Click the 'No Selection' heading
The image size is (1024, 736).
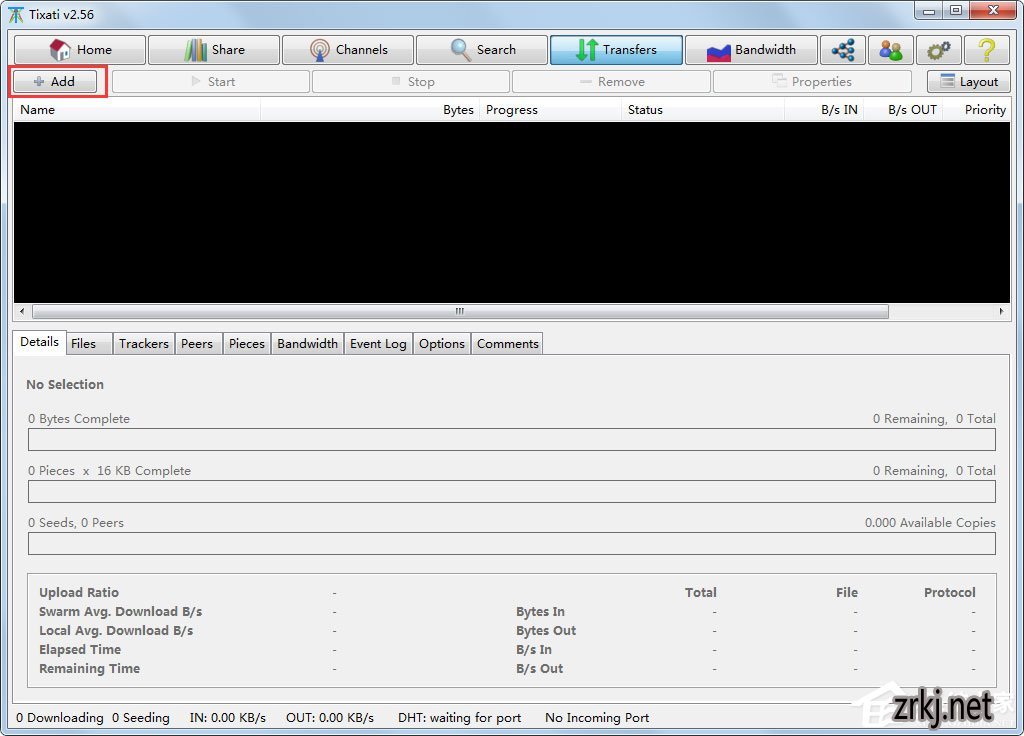point(65,385)
